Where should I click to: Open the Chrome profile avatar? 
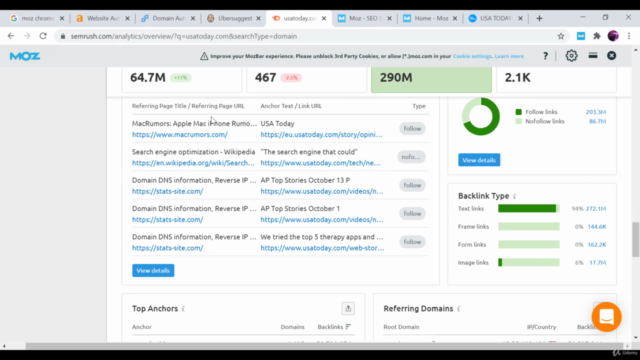pyautogui.click(x=613, y=36)
